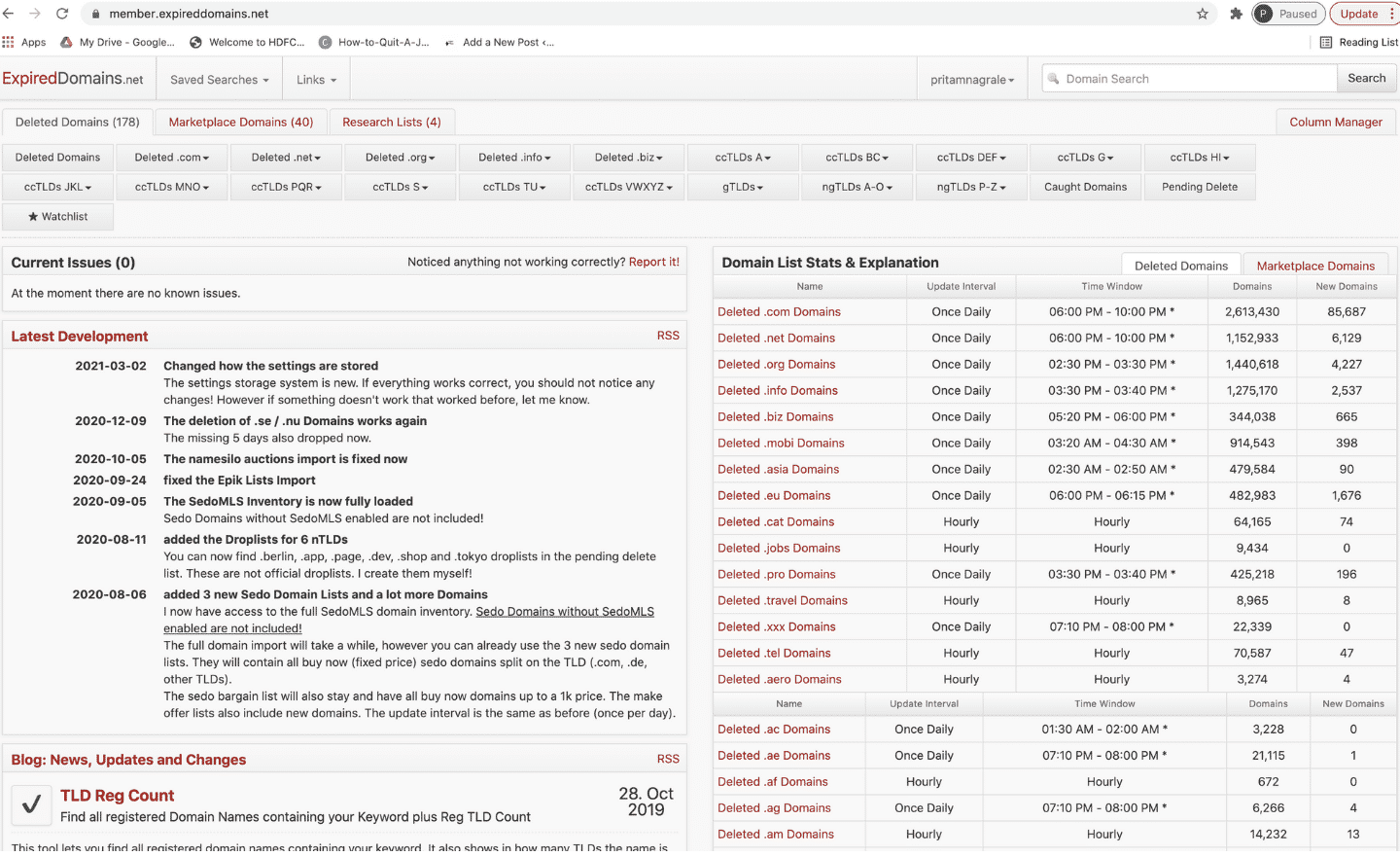
Task: Expand ccTLDs HI dropdown
Action: (x=1200, y=158)
